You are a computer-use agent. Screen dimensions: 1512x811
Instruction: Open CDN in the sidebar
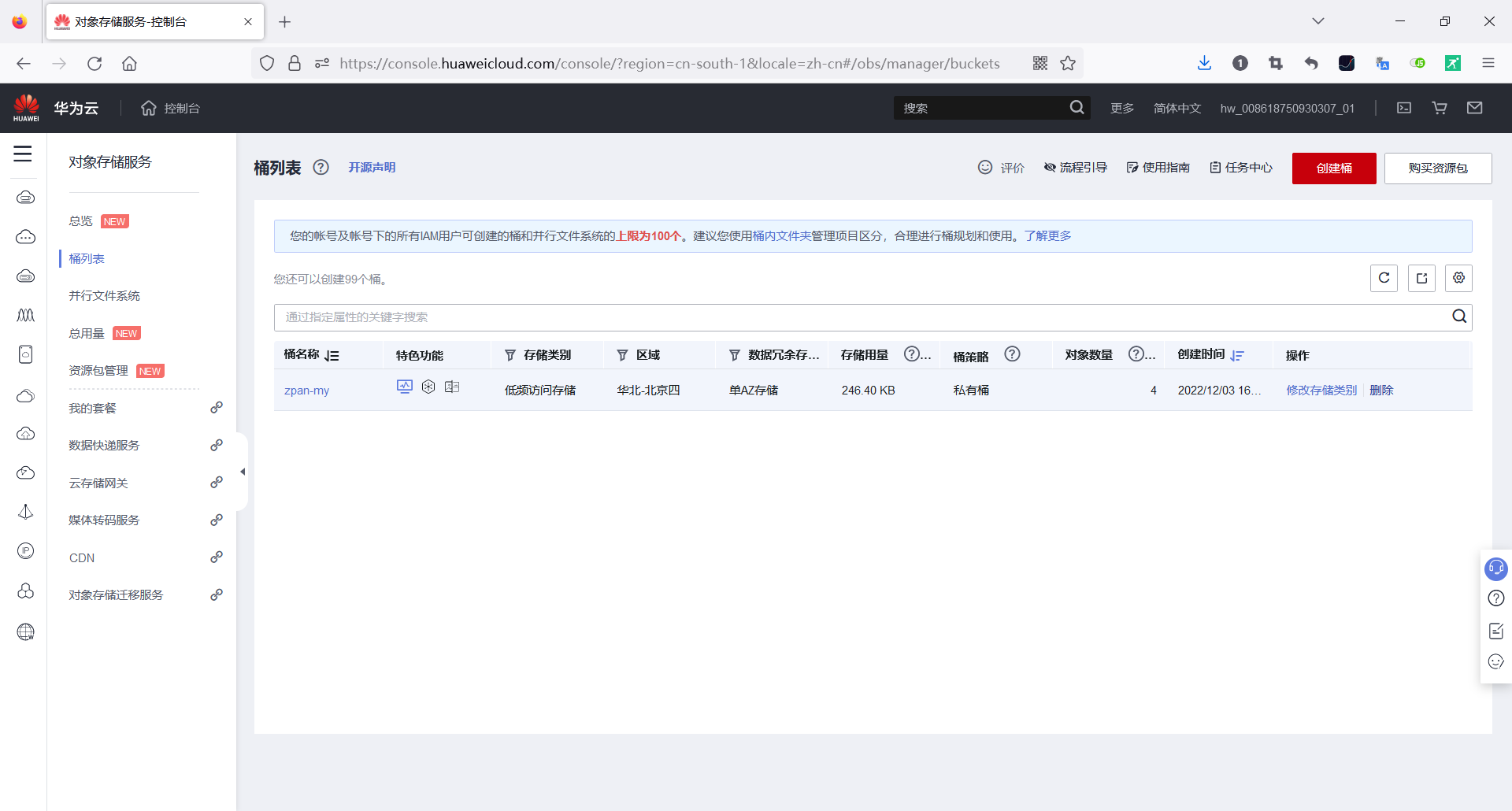tap(82, 557)
